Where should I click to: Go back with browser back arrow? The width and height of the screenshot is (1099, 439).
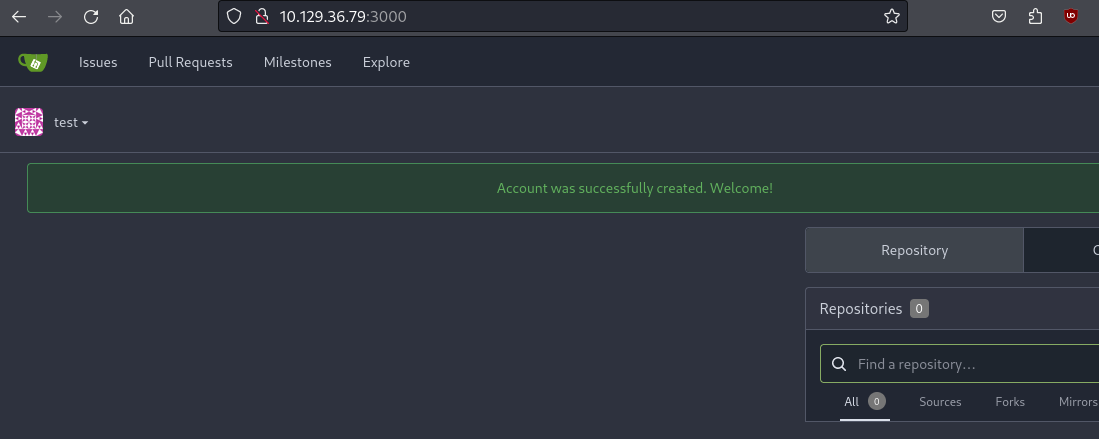click(x=19, y=16)
